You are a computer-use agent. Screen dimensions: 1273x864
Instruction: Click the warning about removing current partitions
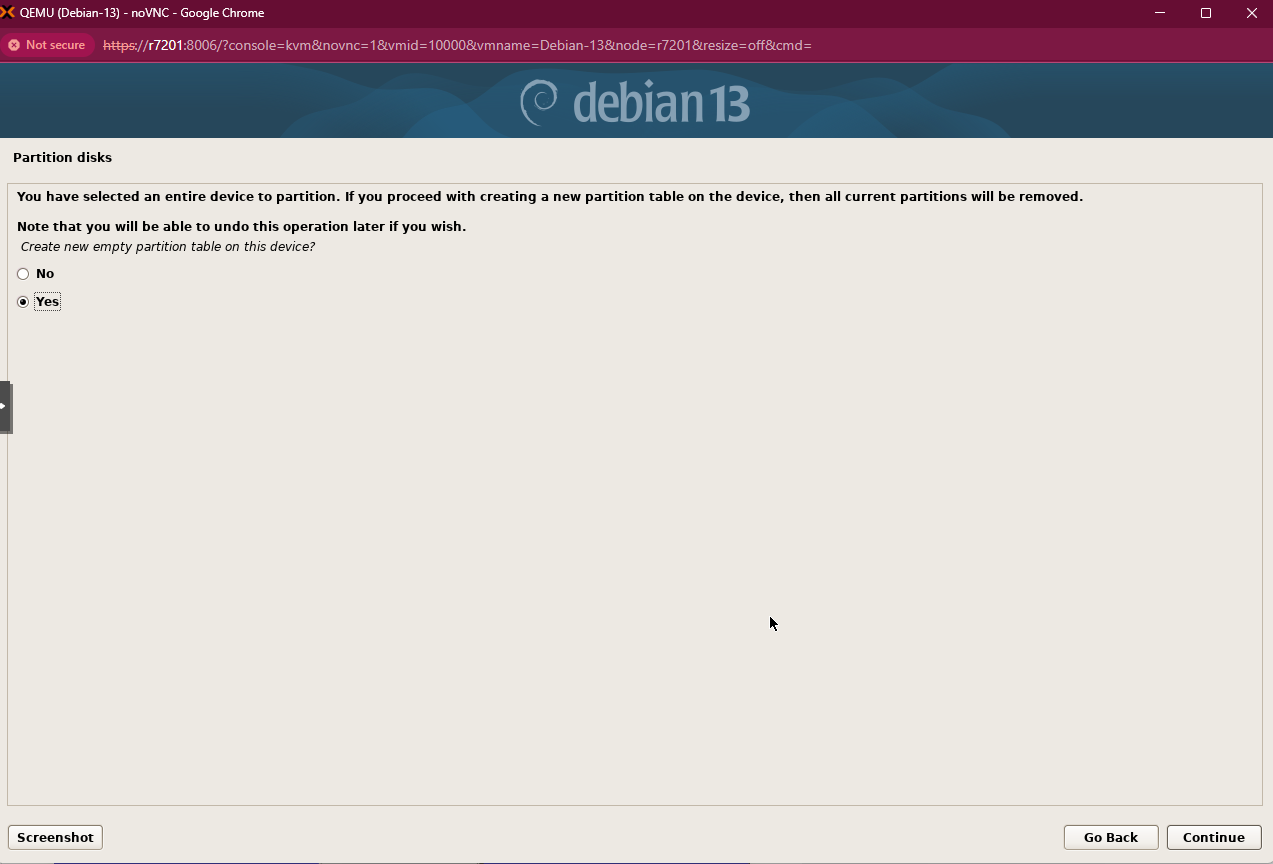pyautogui.click(x=549, y=197)
